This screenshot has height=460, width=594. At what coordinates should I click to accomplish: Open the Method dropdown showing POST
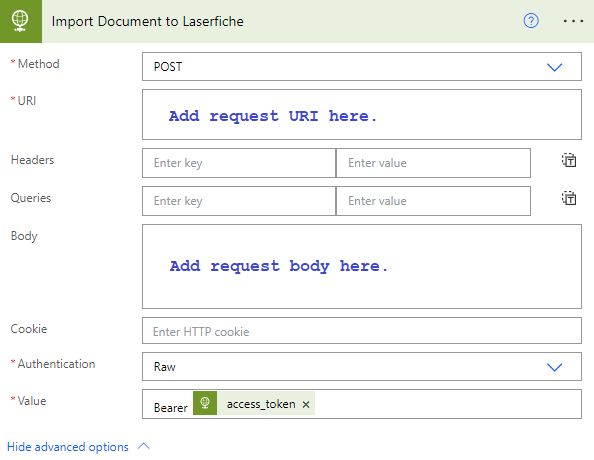(362, 67)
